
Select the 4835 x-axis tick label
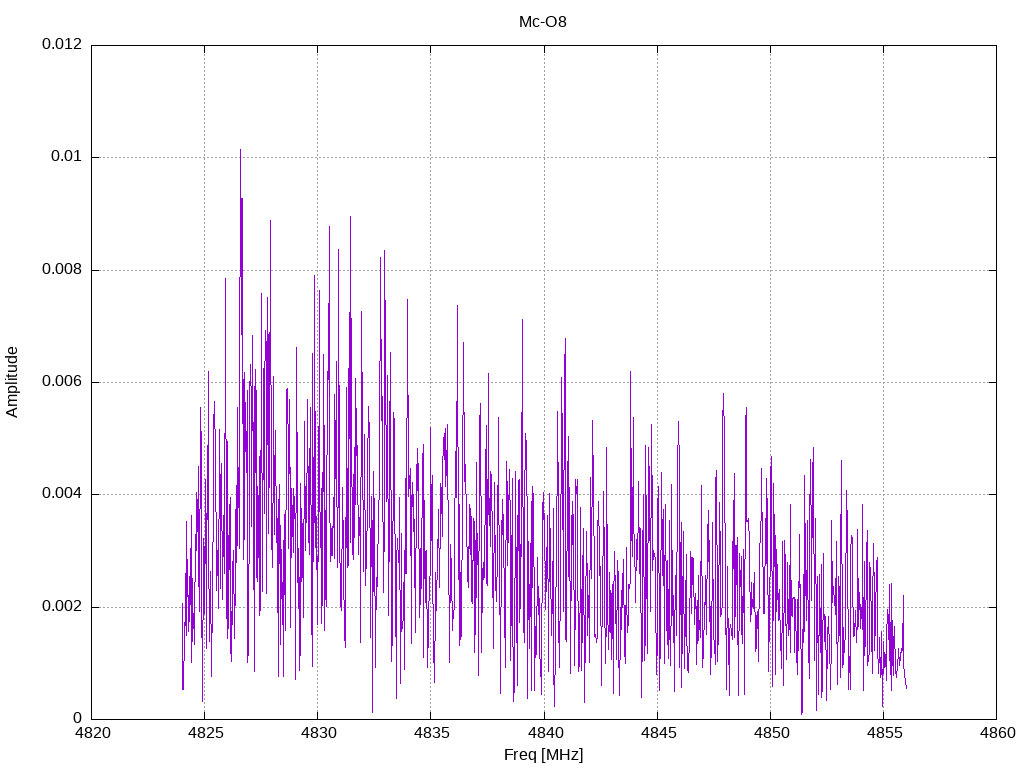431,733
